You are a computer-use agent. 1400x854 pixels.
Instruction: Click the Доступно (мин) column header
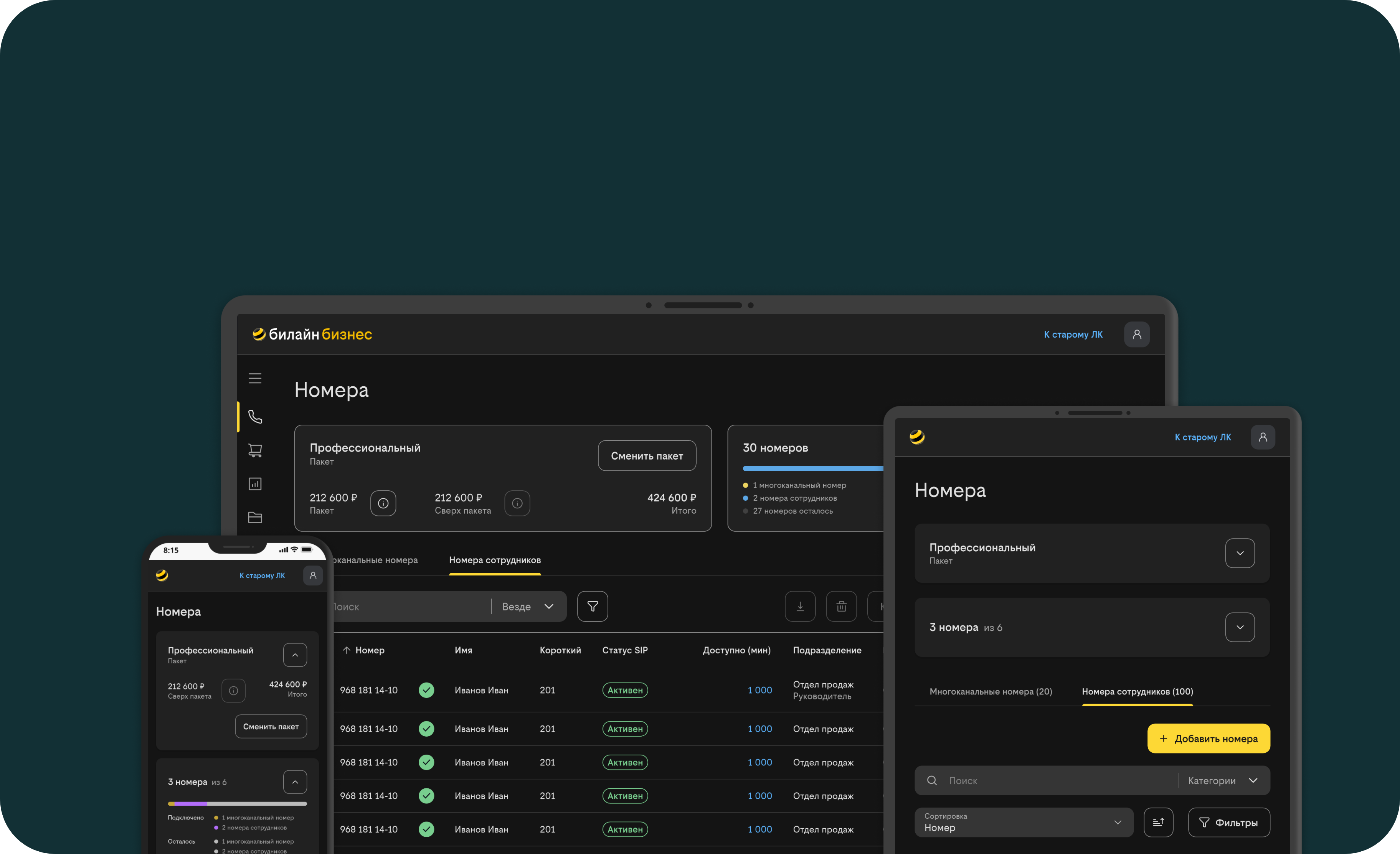pos(736,650)
